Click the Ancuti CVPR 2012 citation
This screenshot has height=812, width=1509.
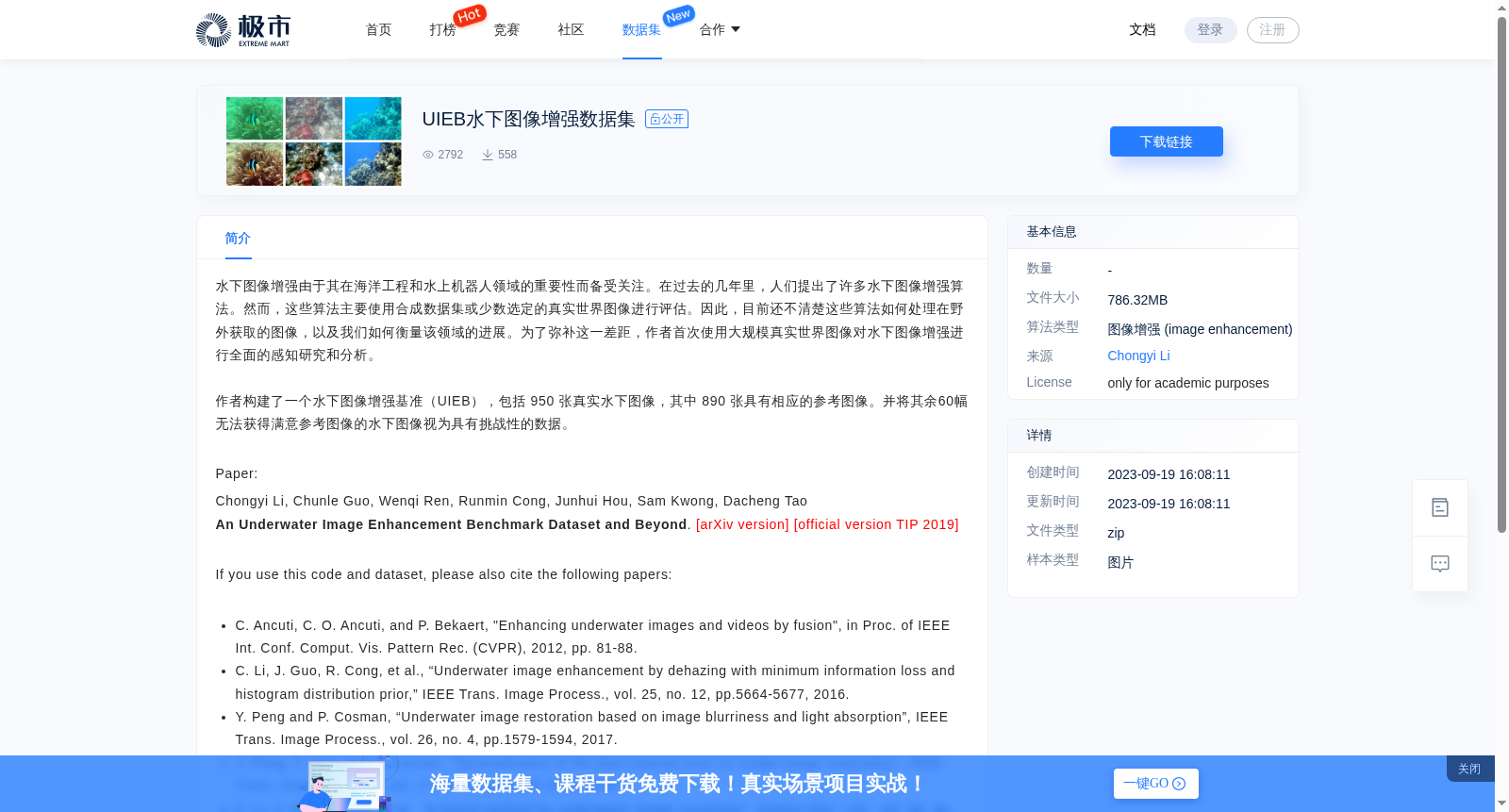[592, 637]
